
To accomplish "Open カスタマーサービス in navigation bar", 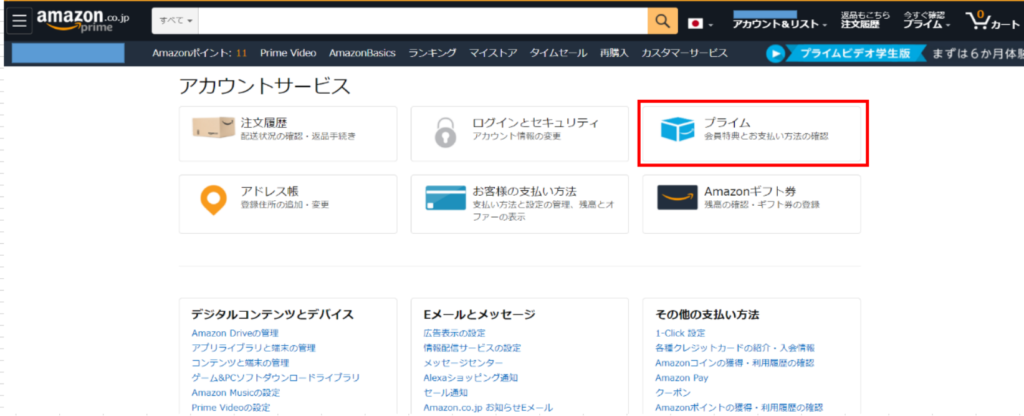I will [x=684, y=53].
